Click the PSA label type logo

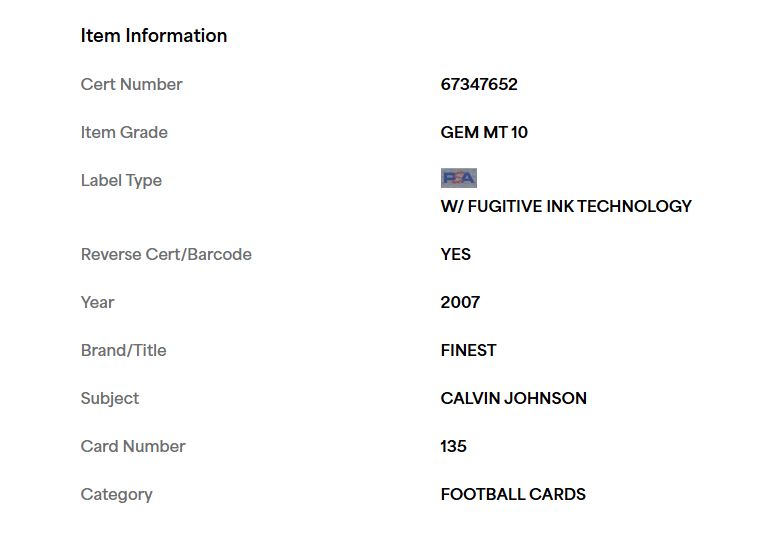pos(458,178)
